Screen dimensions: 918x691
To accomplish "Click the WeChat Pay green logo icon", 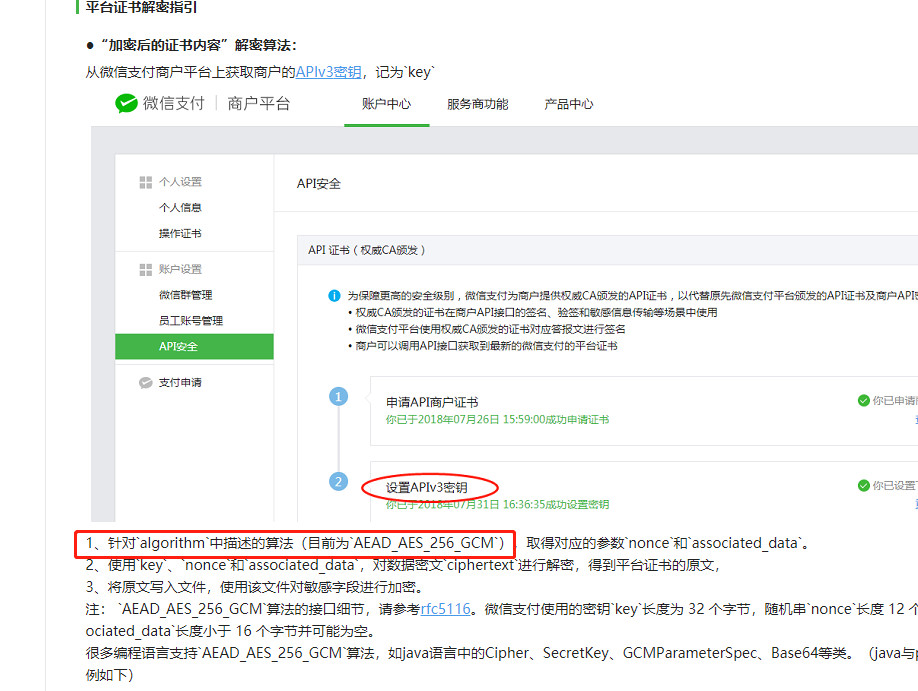I will click(x=126, y=104).
